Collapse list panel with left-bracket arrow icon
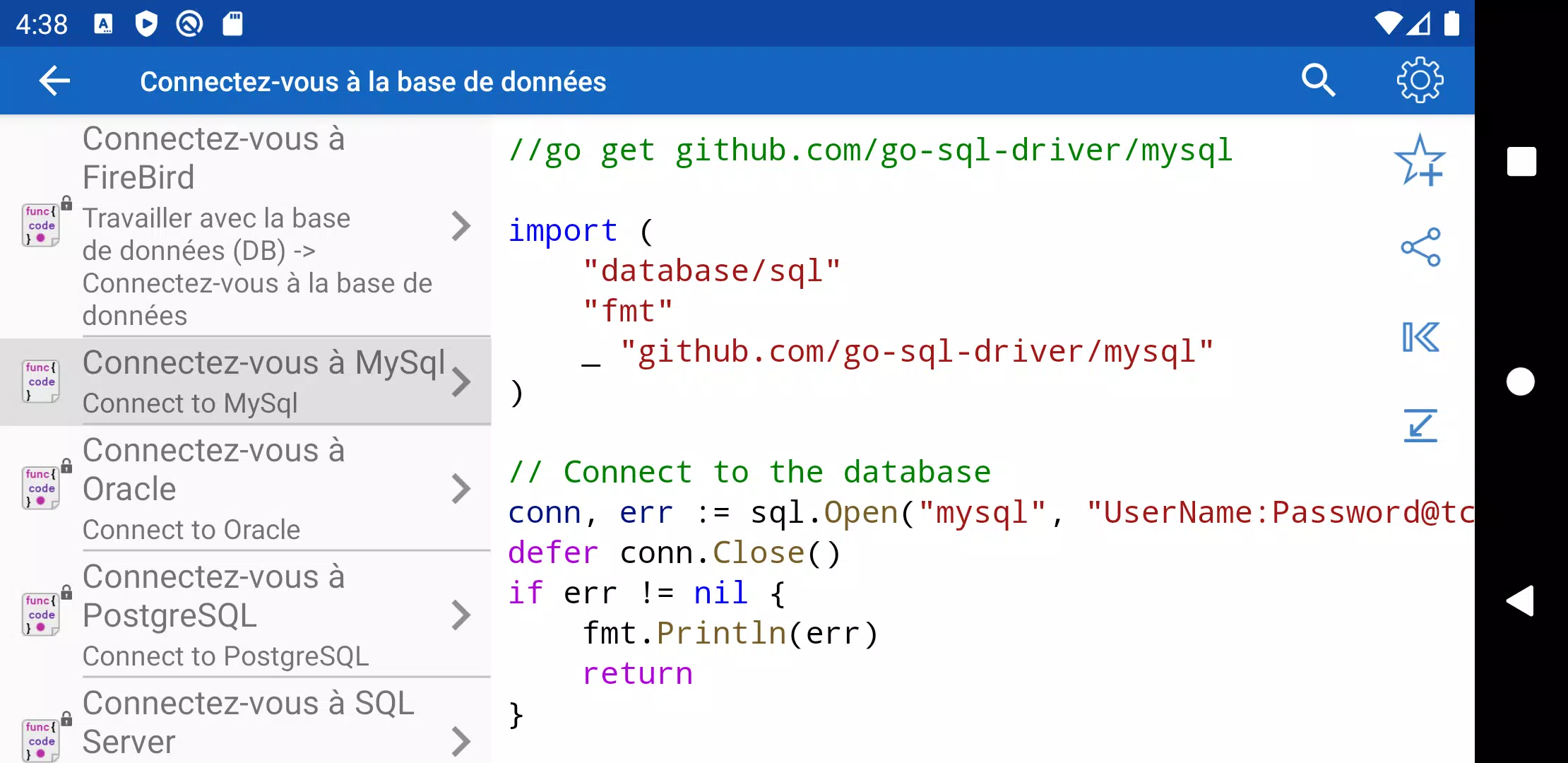Viewport: 1568px width, 763px height. [x=1420, y=337]
